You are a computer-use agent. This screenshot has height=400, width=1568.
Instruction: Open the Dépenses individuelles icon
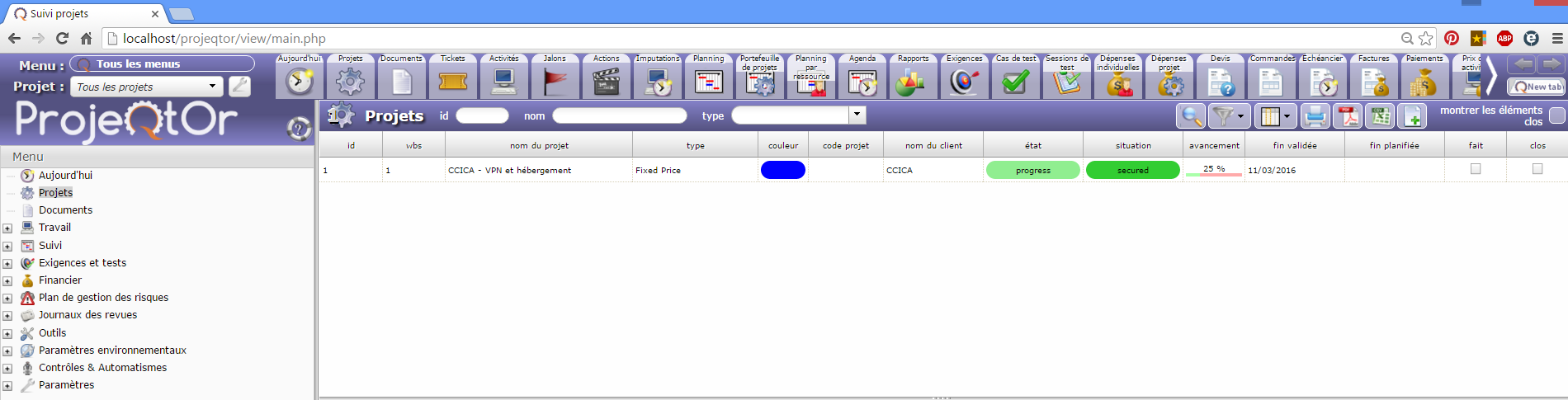pos(1118,84)
